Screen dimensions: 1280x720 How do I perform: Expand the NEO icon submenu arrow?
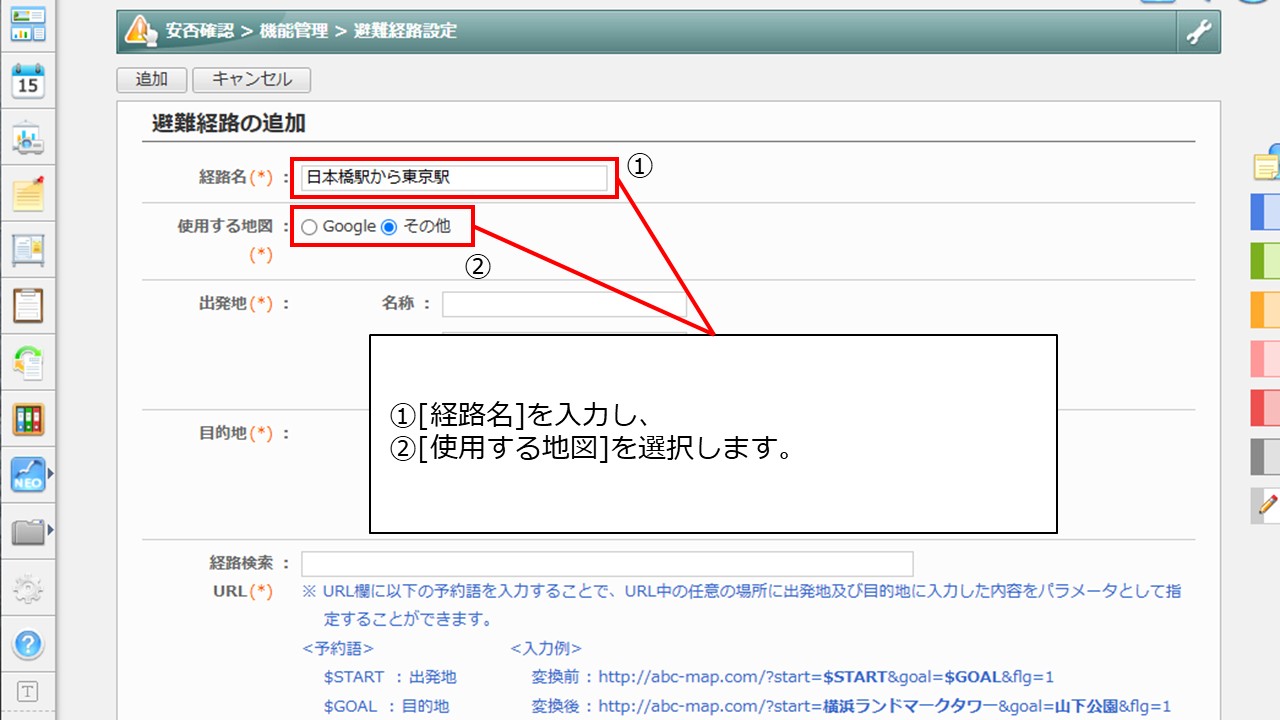coord(50,473)
